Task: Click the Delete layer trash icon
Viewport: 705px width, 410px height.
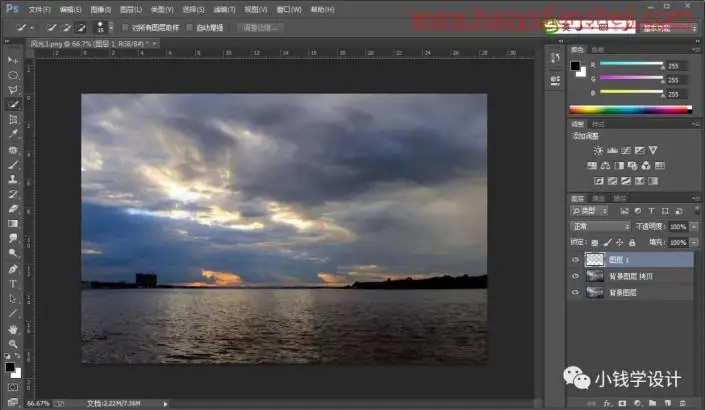Action: click(x=683, y=403)
